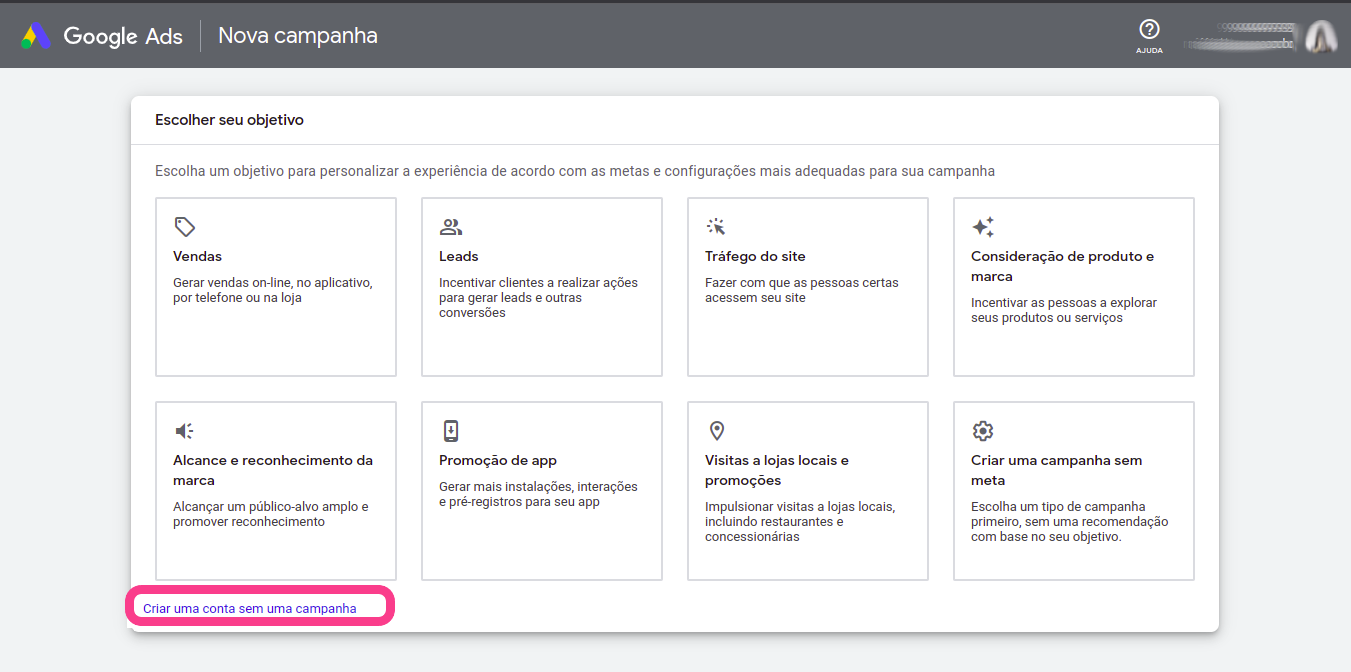Pick the Tráfego do site objective

point(808,287)
